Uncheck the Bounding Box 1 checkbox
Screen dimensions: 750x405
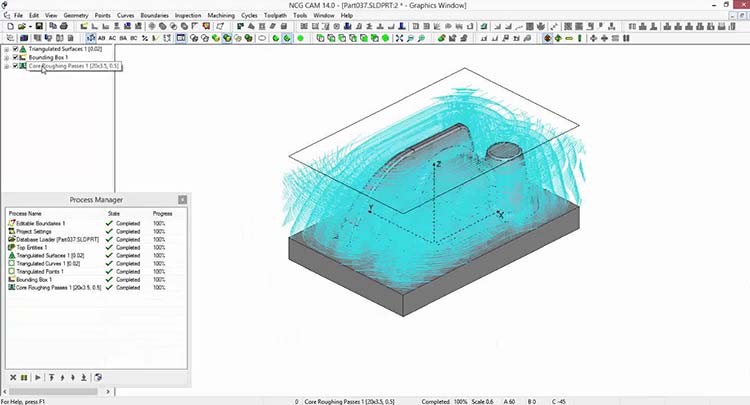[15, 57]
